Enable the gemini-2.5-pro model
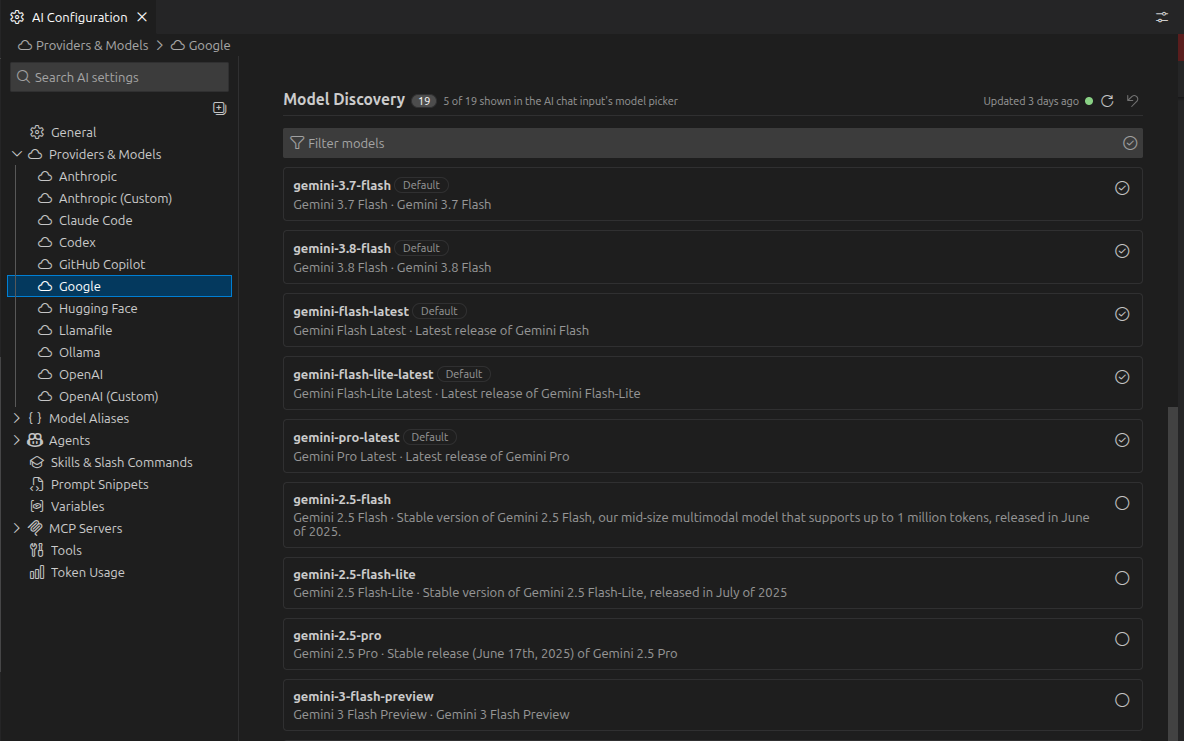Viewport: 1184px width, 741px height. pyautogui.click(x=1122, y=639)
